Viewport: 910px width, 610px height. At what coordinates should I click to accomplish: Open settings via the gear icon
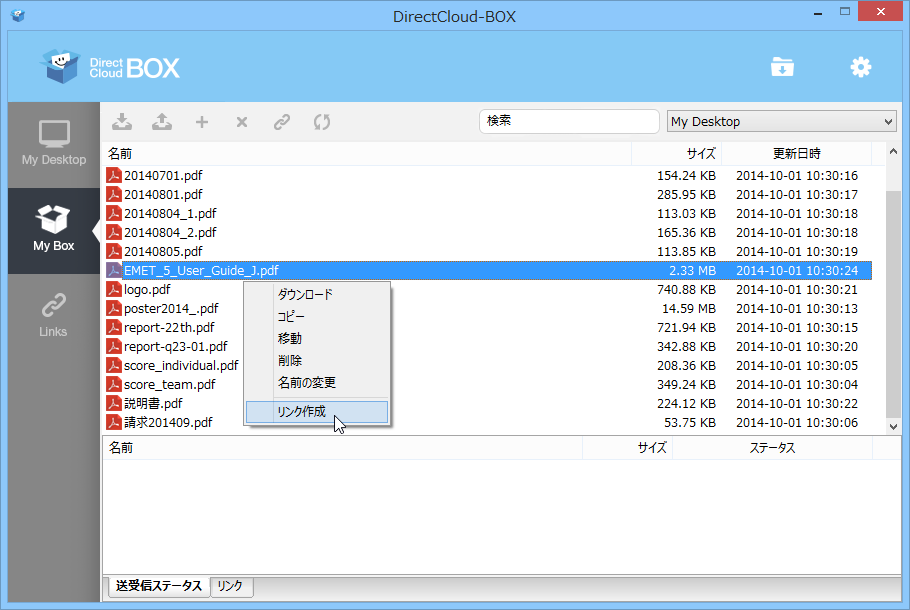(x=860, y=66)
